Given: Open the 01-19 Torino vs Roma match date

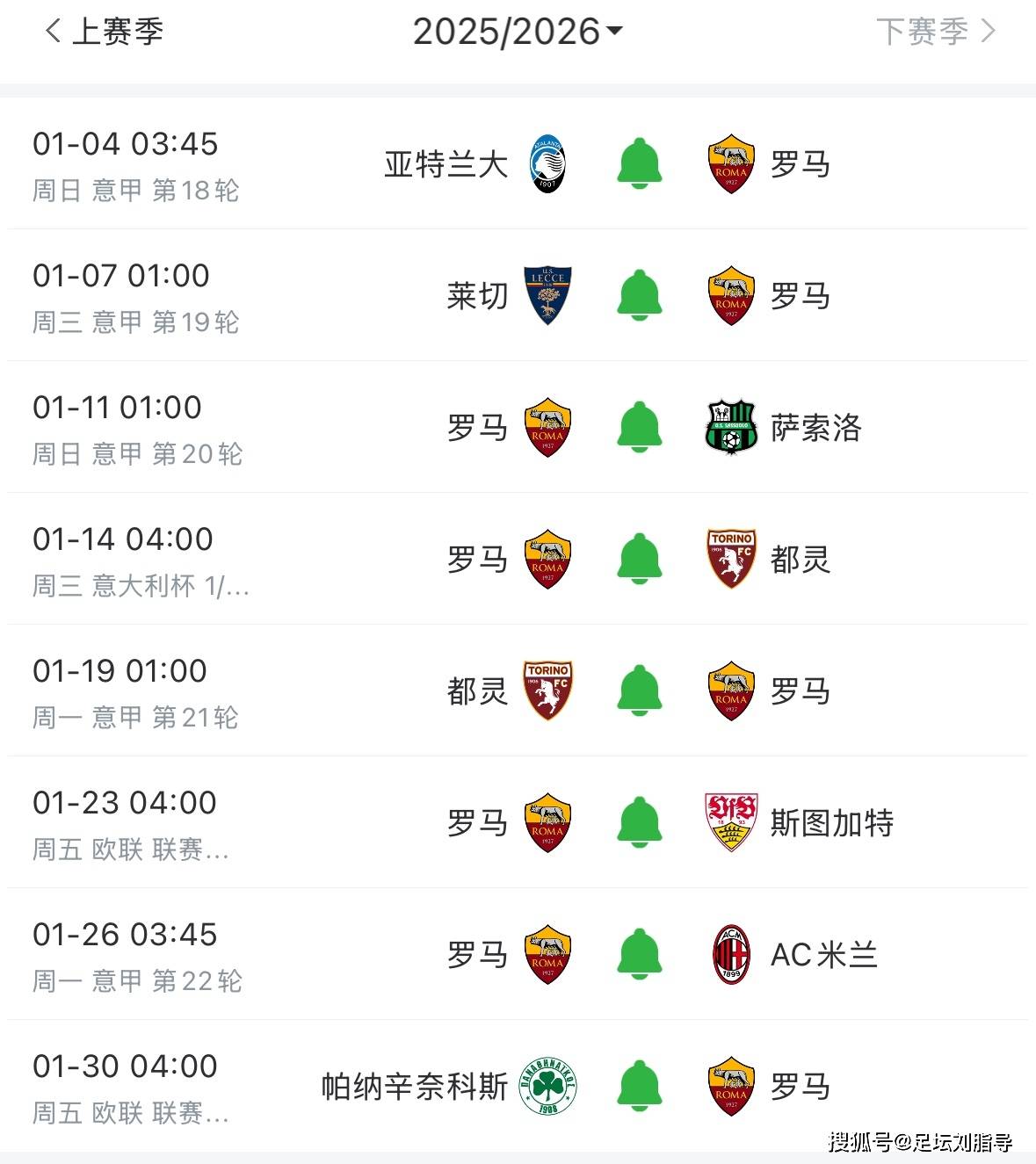Looking at the screenshot, I should point(120,672).
